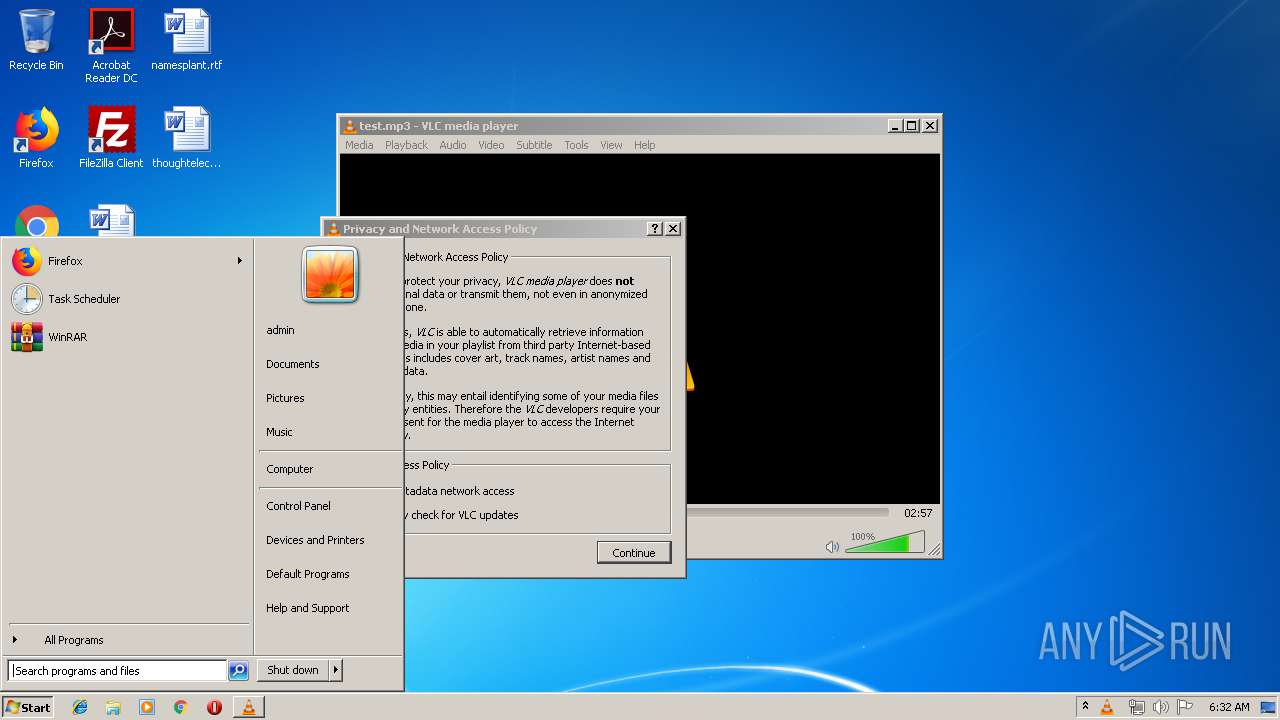Open WinRAR from Start menu
This screenshot has width=1280, height=720.
[x=128, y=337]
